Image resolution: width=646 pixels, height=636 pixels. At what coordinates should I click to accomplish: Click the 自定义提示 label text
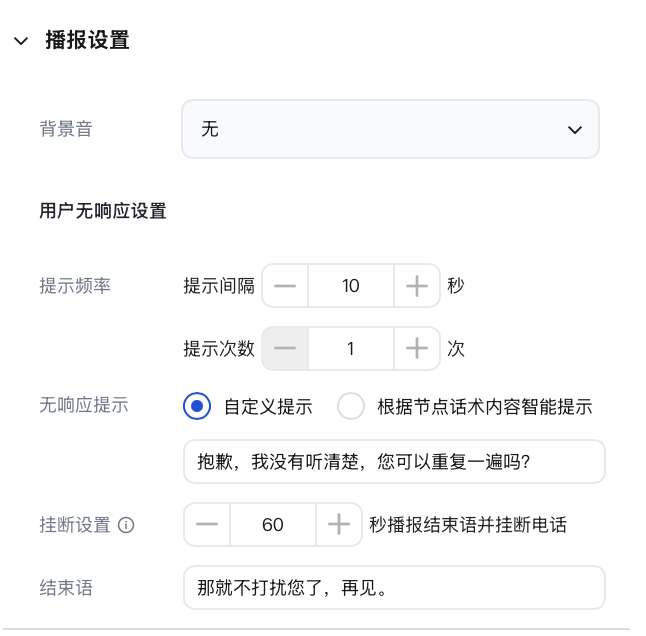(x=268, y=407)
